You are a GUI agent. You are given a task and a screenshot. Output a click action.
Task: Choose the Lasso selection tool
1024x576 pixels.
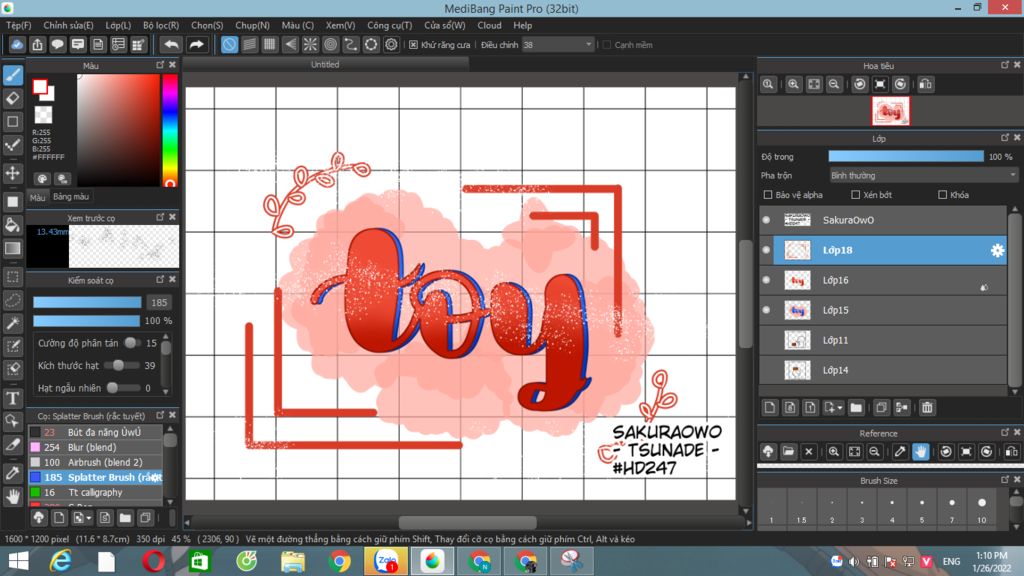click(x=13, y=300)
